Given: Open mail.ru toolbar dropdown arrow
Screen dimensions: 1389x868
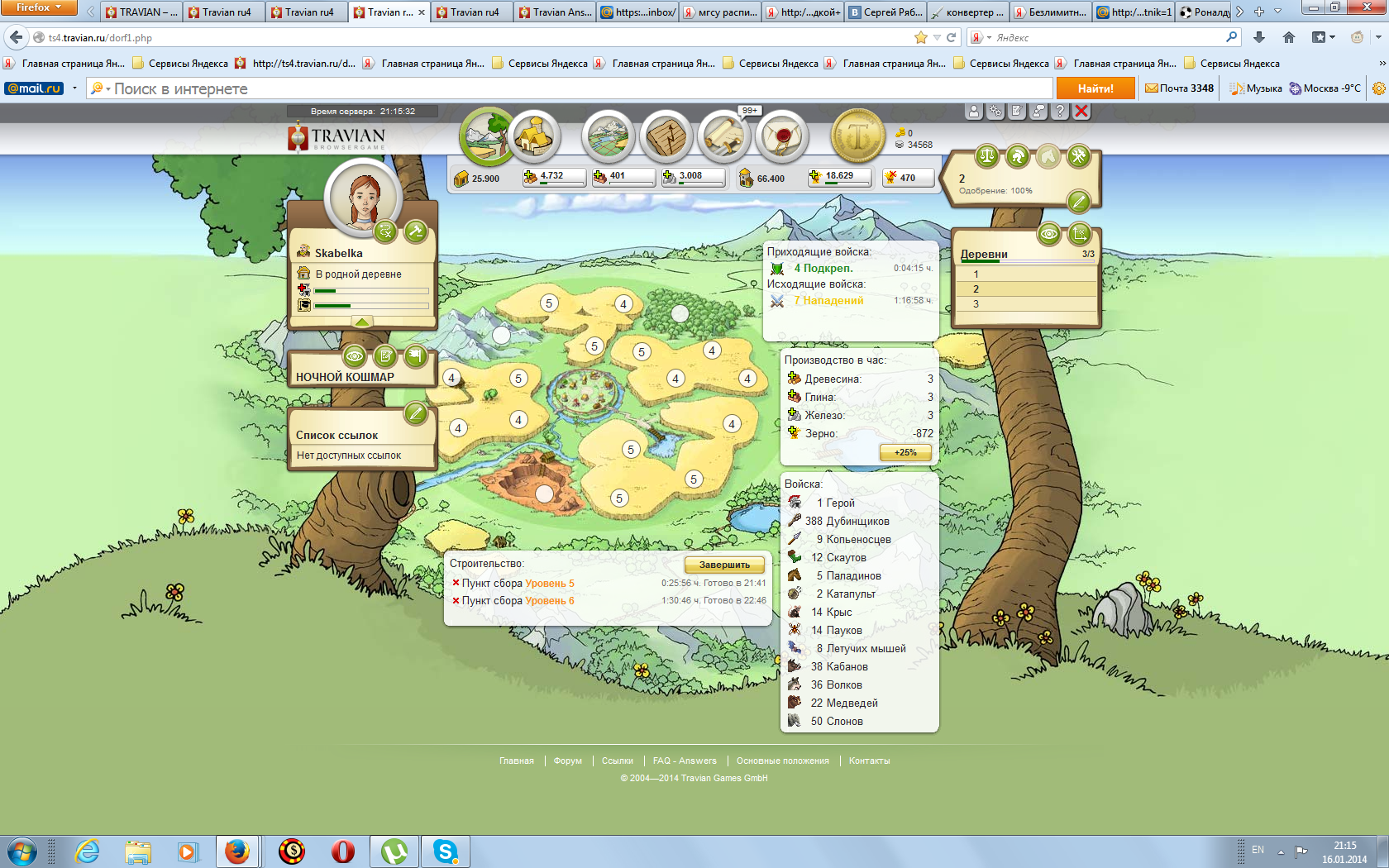Looking at the screenshot, I should tap(74, 88).
